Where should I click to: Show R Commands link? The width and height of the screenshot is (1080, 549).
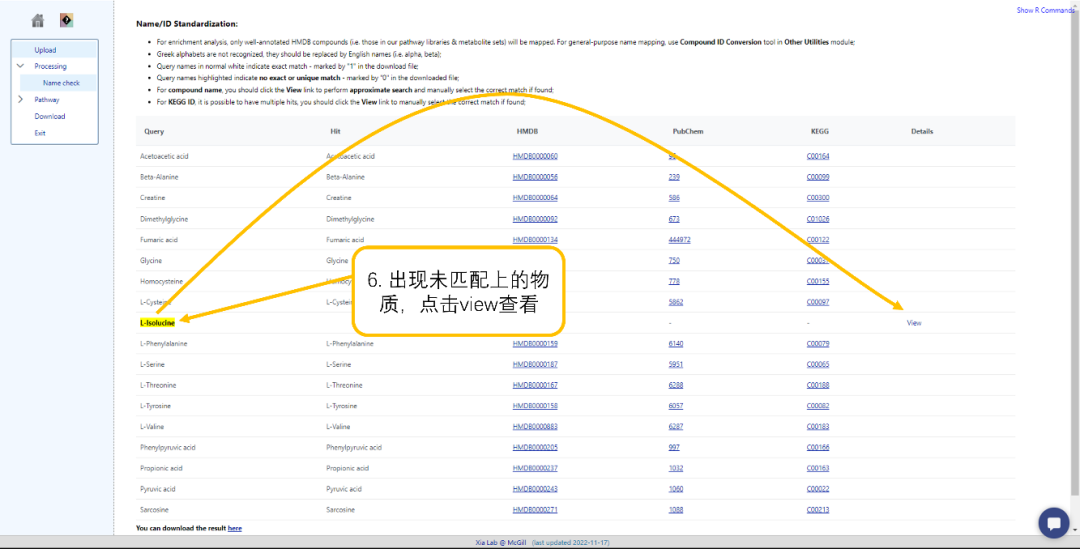(x=1045, y=10)
